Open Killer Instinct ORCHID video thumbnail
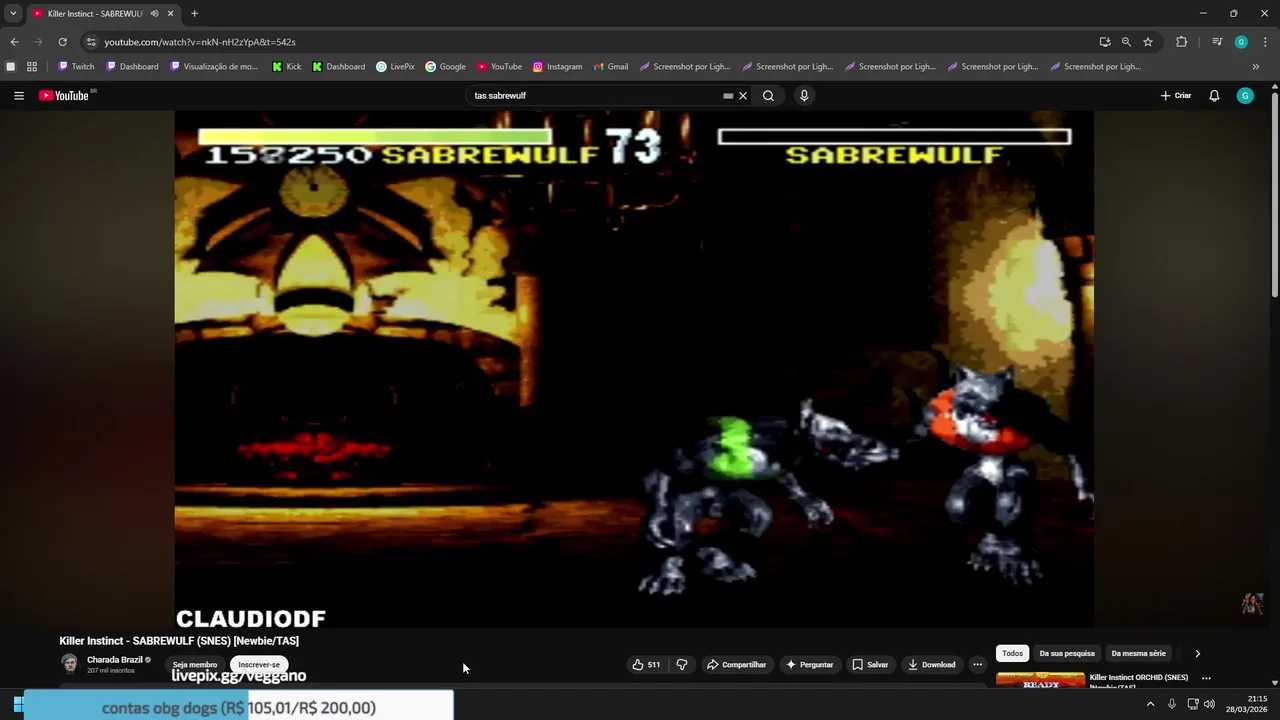The height and width of the screenshot is (720, 1280). pos(1040,680)
